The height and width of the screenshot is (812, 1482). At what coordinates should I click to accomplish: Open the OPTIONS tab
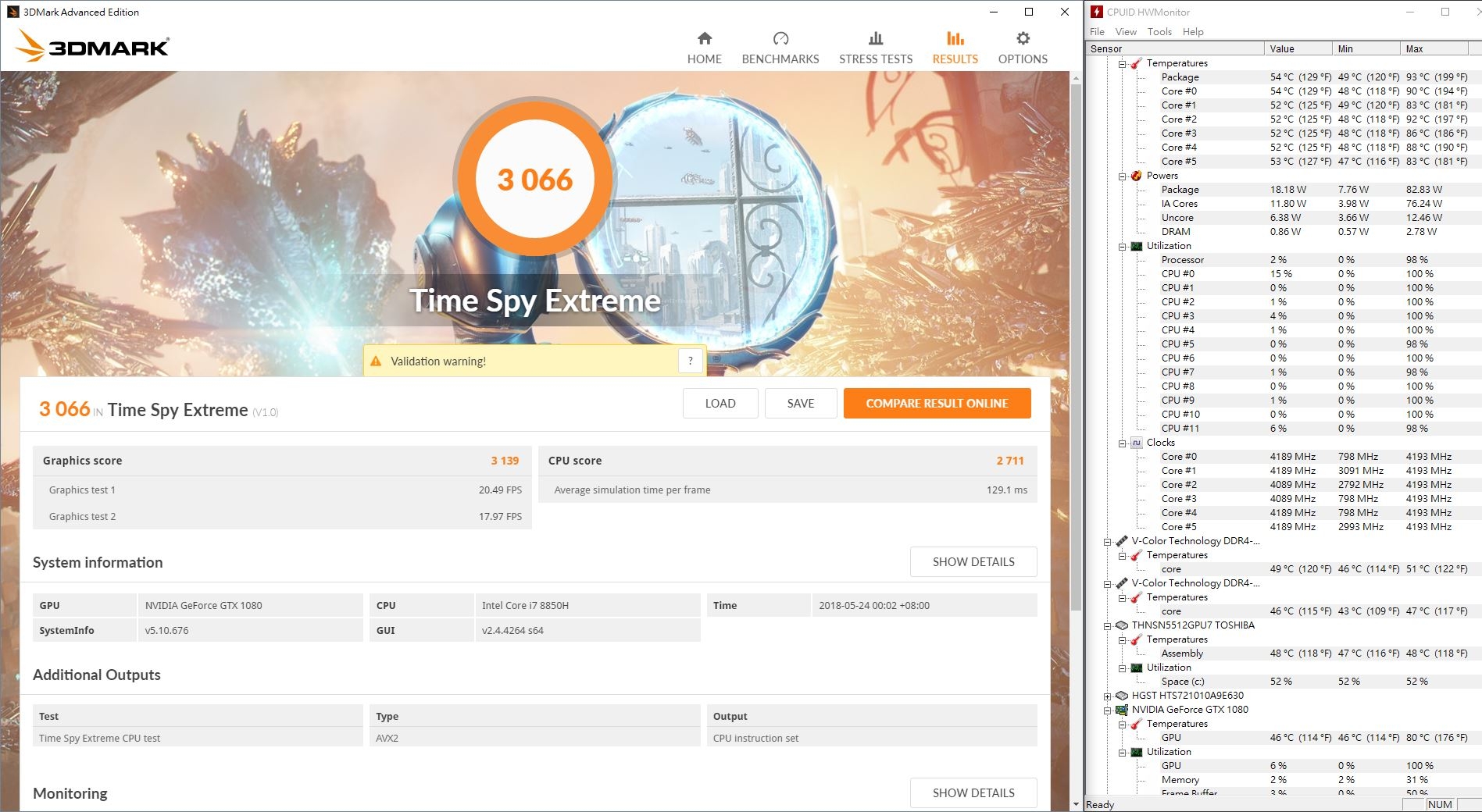click(x=1023, y=48)
